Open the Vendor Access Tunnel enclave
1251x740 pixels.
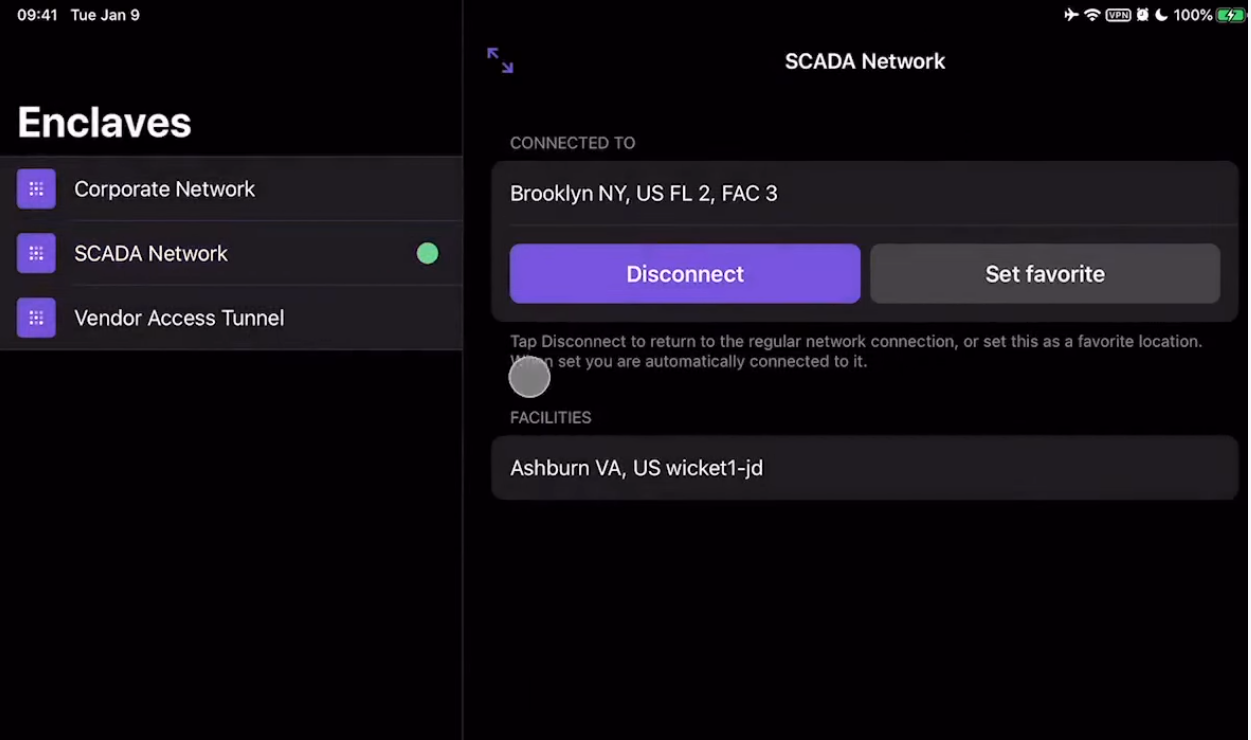tap(179, 318)
